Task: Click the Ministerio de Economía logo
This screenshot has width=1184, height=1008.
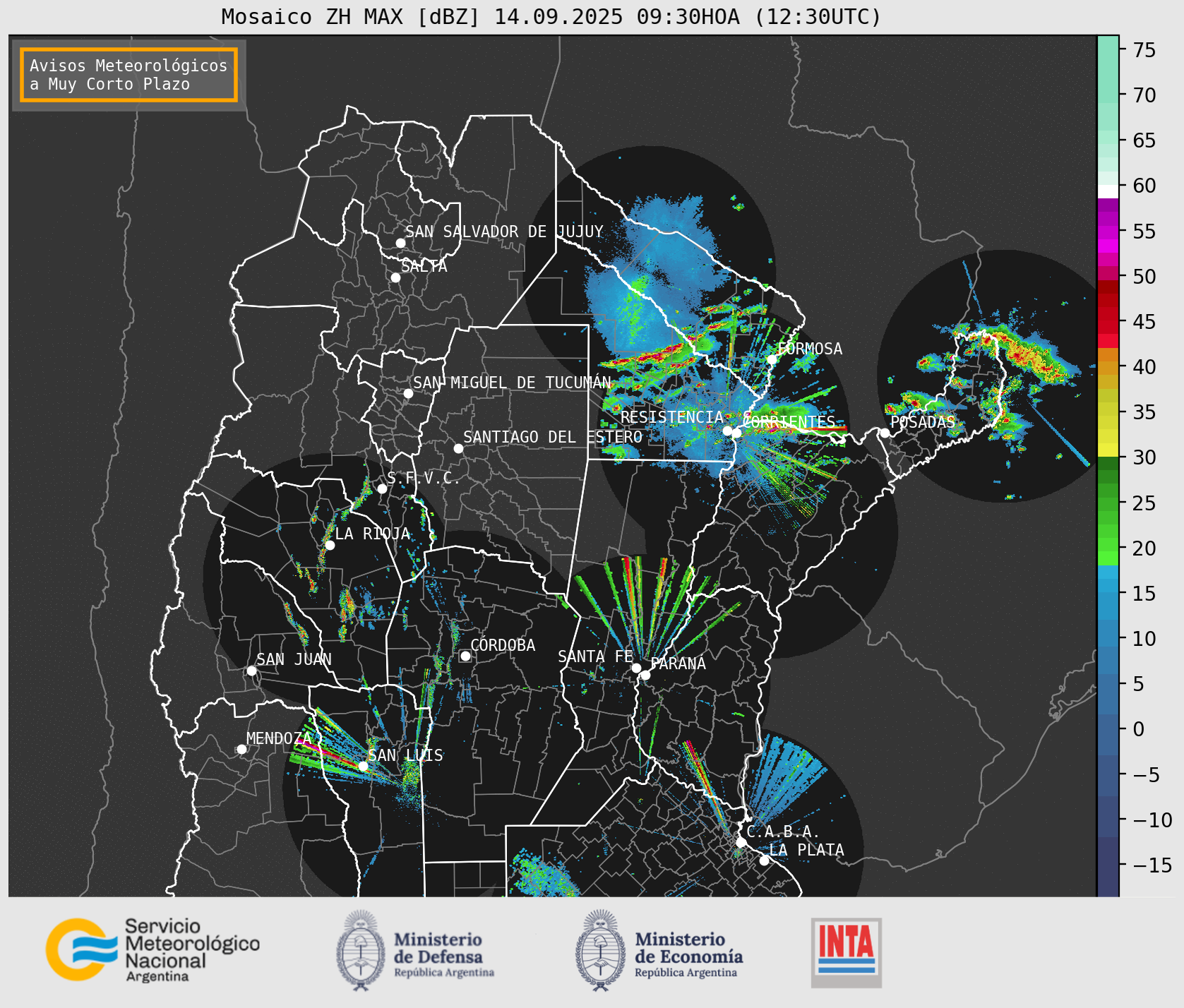Action: [659, 951]
